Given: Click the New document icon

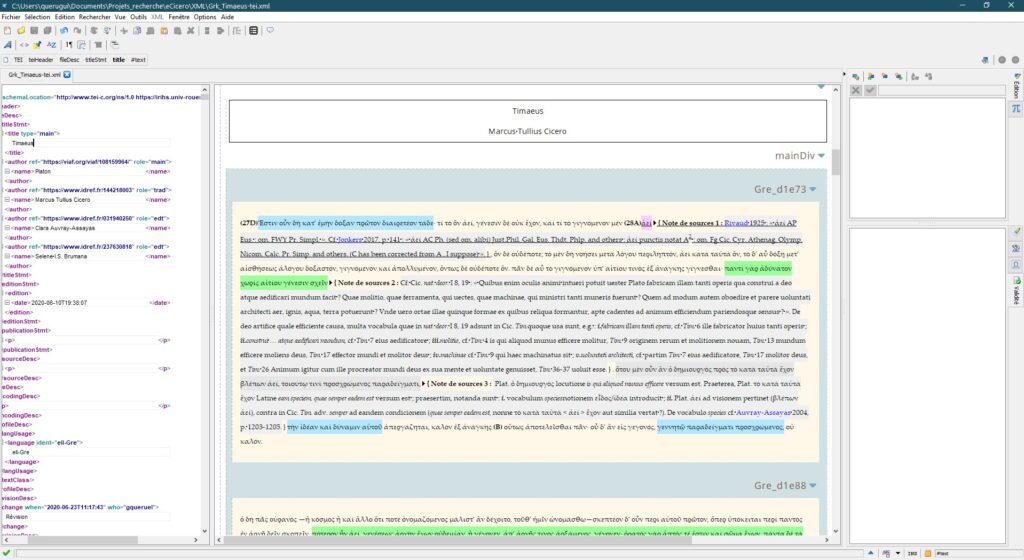Looking at the screenshot, I should click(x=7, y=31).
